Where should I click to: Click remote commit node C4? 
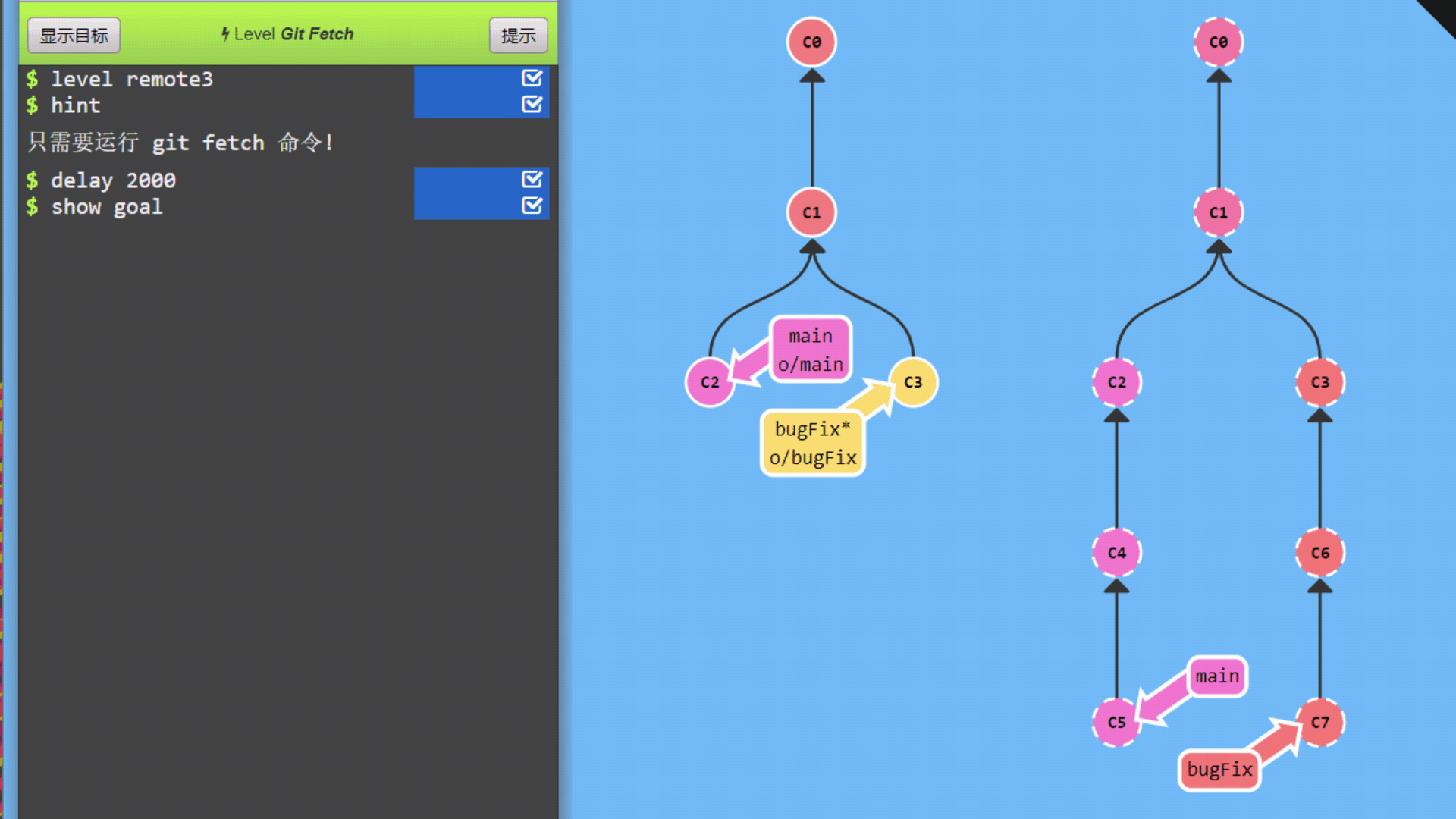(x=1116, y=552)
